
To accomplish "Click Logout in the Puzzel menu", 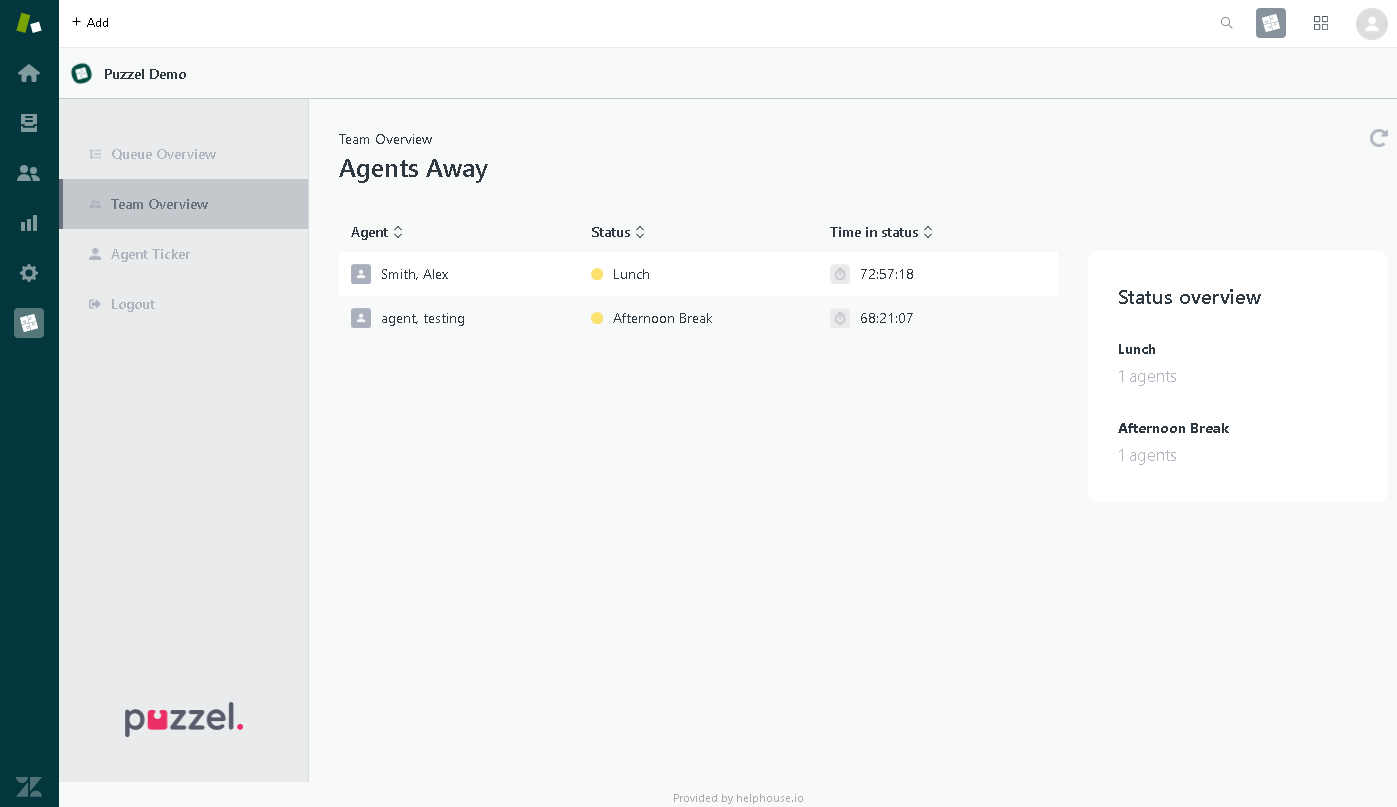I will [132, 304].
